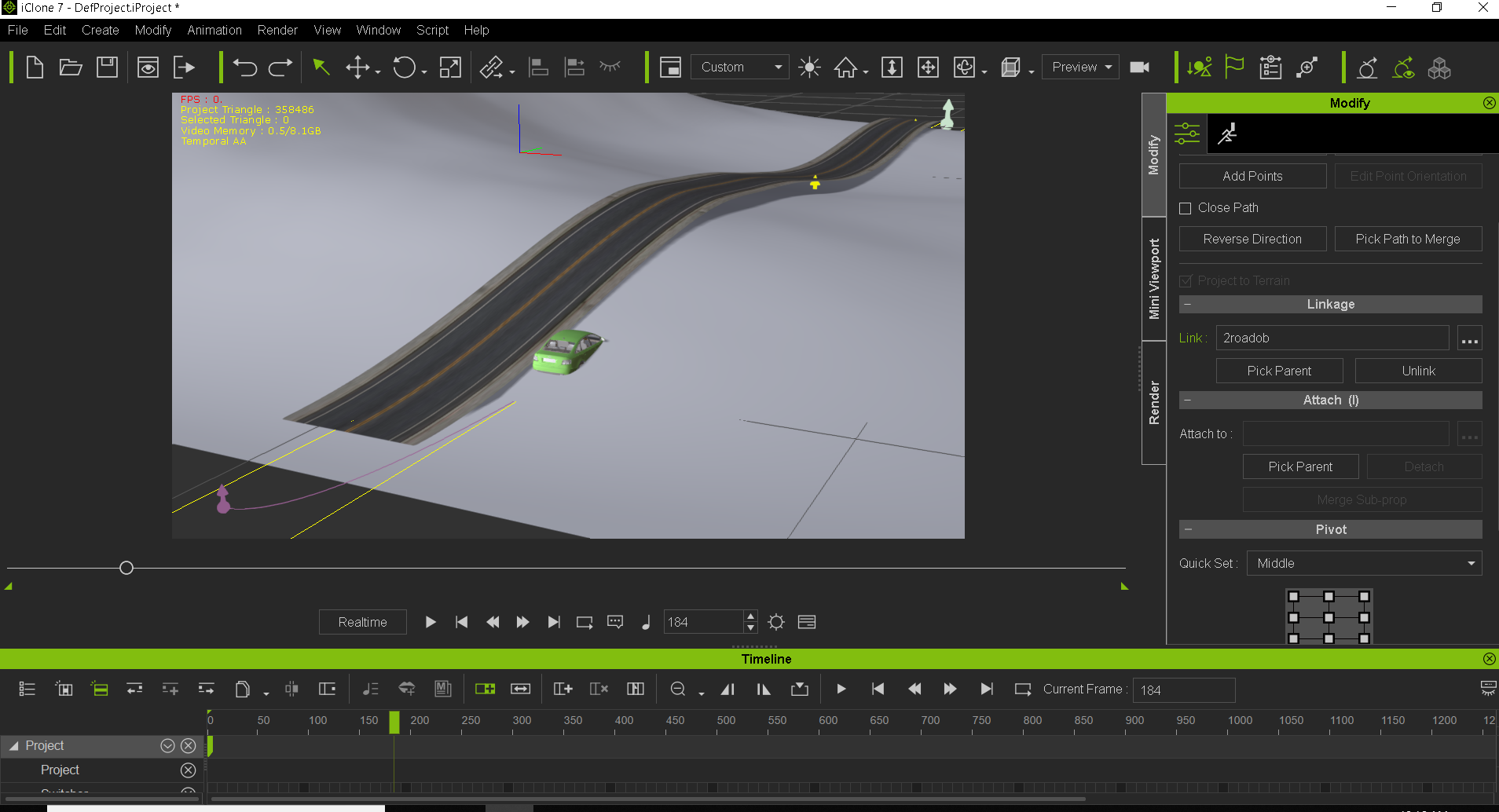This screenshot has height=812, width=1499.
Task: Select the arrow Select tool
Action: [321, 68]
